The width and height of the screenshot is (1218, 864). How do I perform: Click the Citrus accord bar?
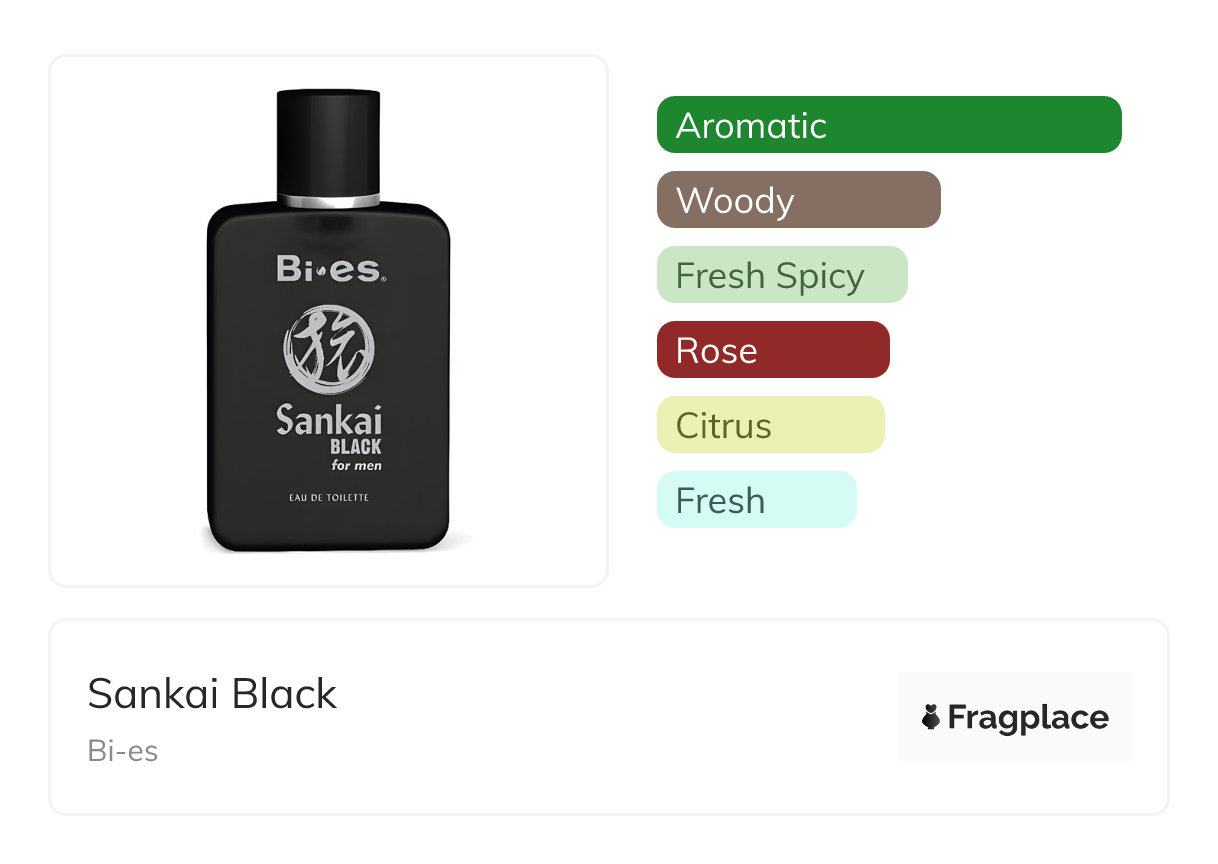[771, 425]
